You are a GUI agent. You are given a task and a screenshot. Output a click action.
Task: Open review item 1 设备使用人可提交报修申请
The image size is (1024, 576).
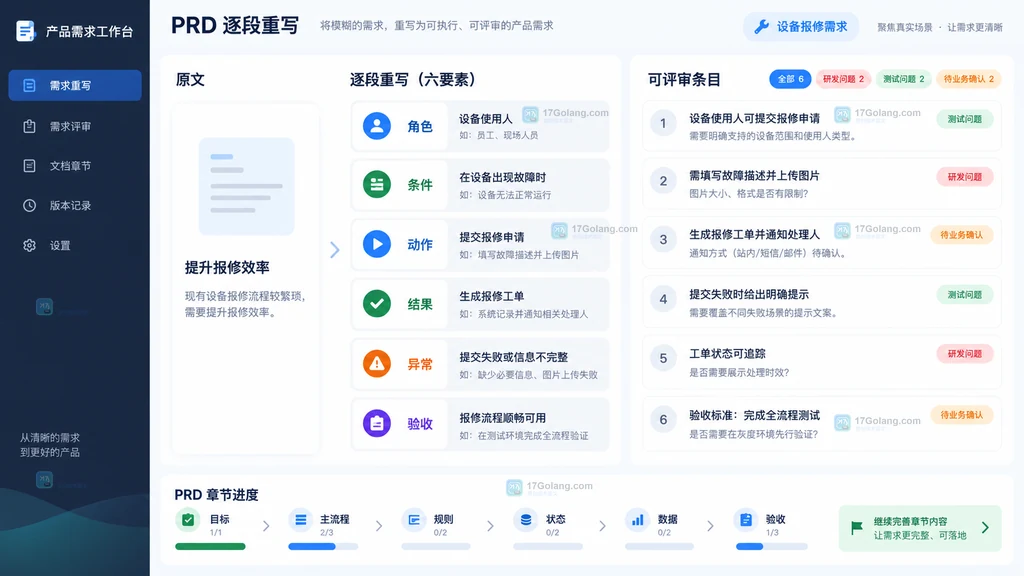tap(822, 126)
